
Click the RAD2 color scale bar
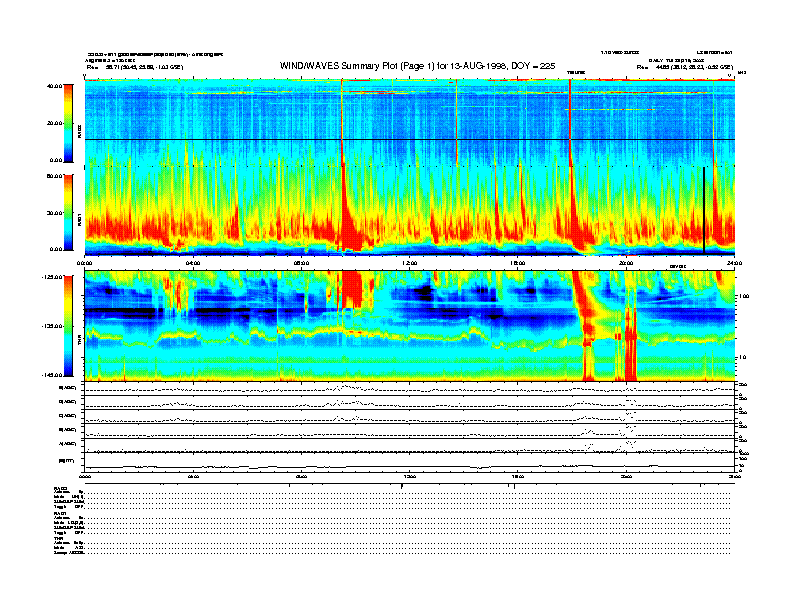68,123
